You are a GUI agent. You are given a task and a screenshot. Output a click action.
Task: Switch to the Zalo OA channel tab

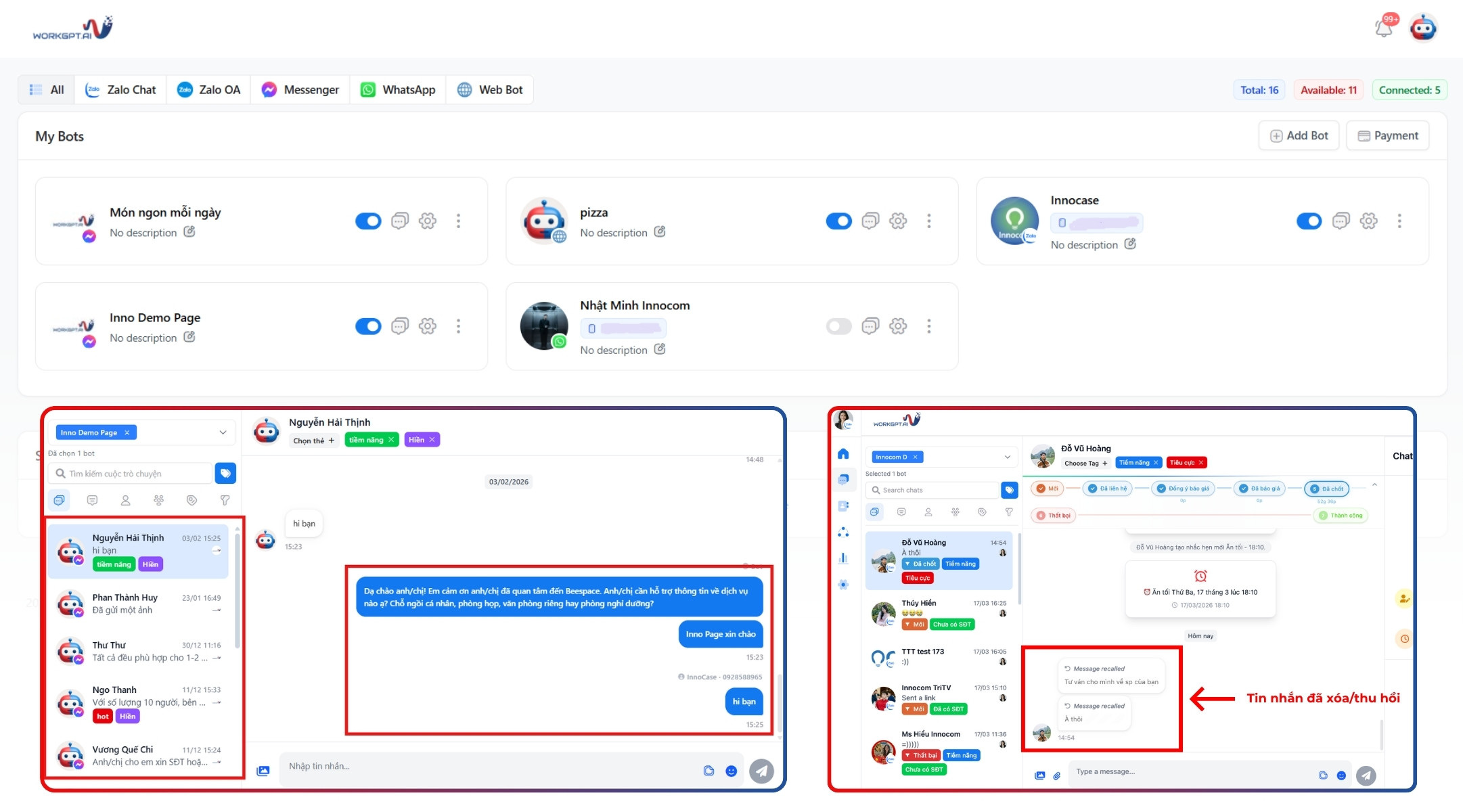[x=208, y=89]
